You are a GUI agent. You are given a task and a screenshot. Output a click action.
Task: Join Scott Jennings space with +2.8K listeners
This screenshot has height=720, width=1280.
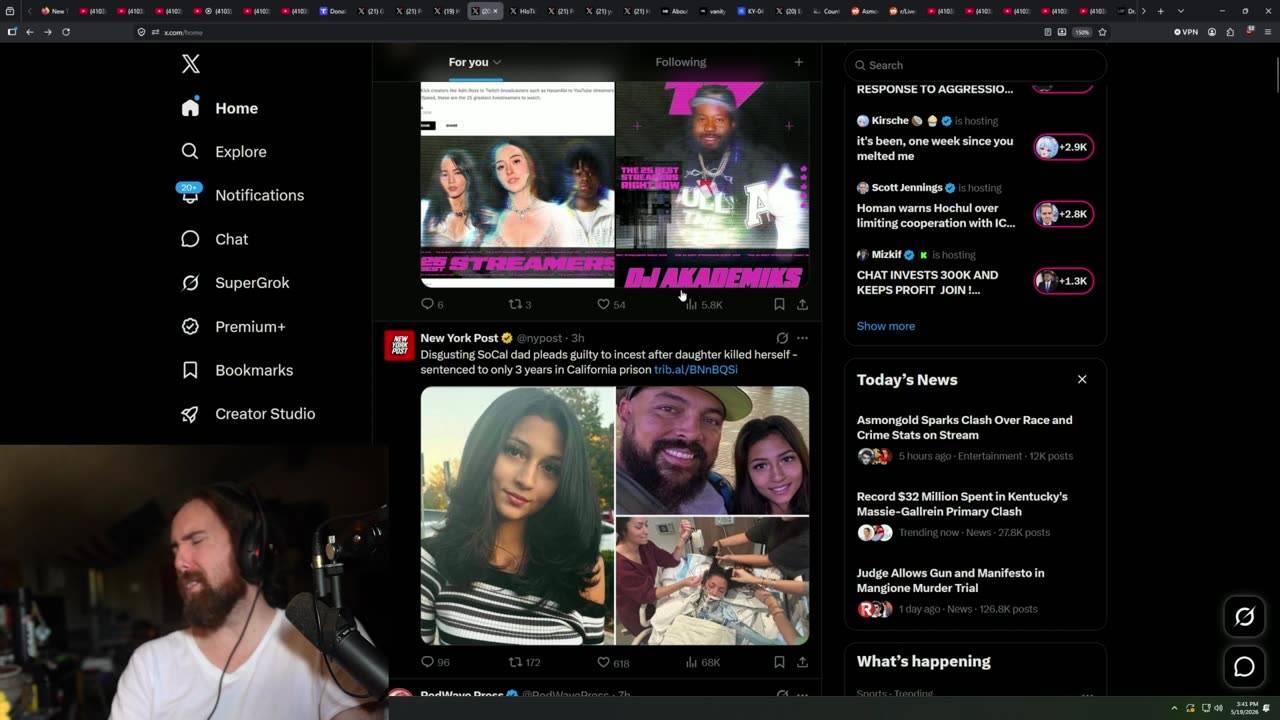click(x=1063, y=214)
